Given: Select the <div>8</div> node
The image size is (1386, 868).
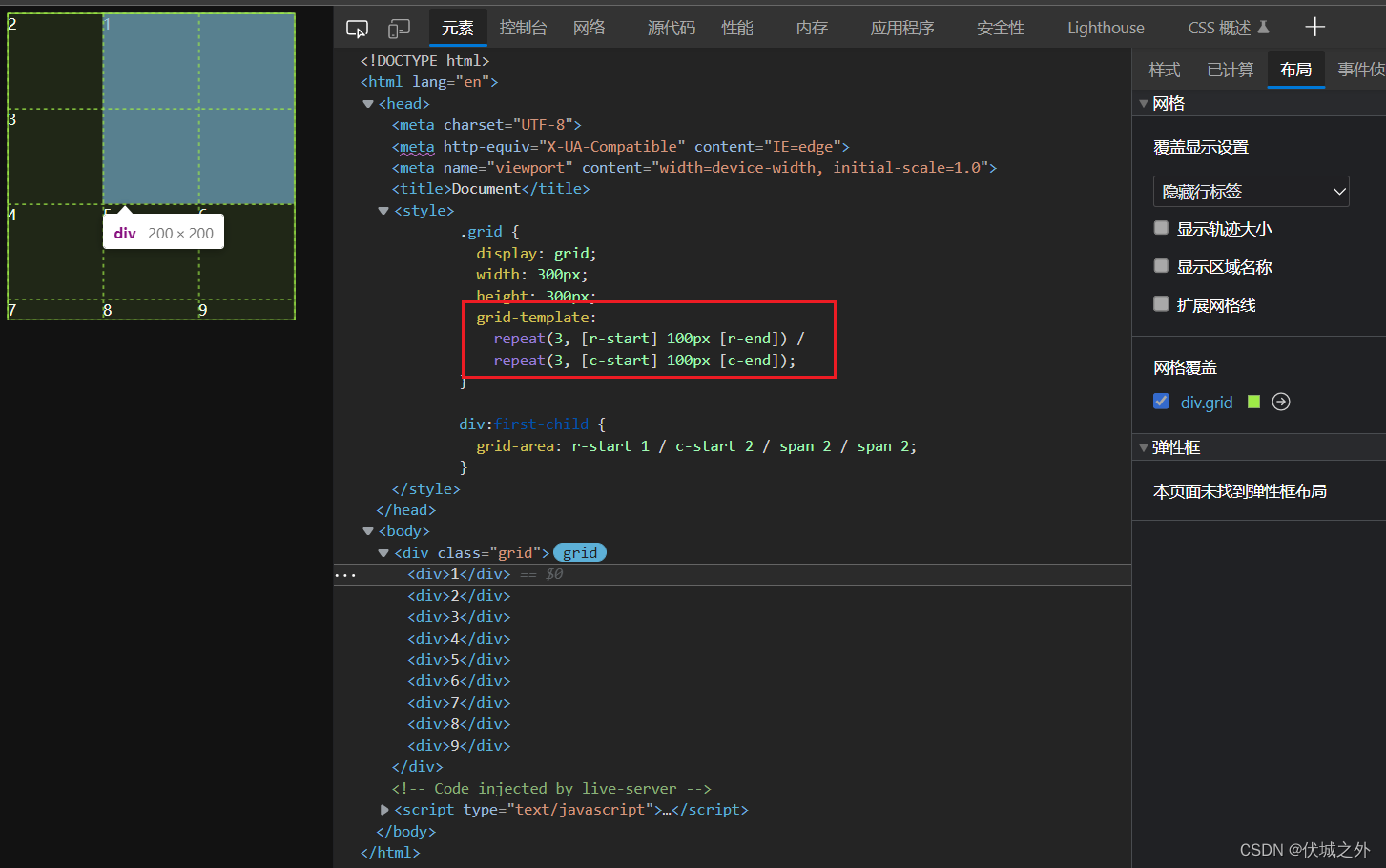Looking at the screenshot, I should 459,724.
